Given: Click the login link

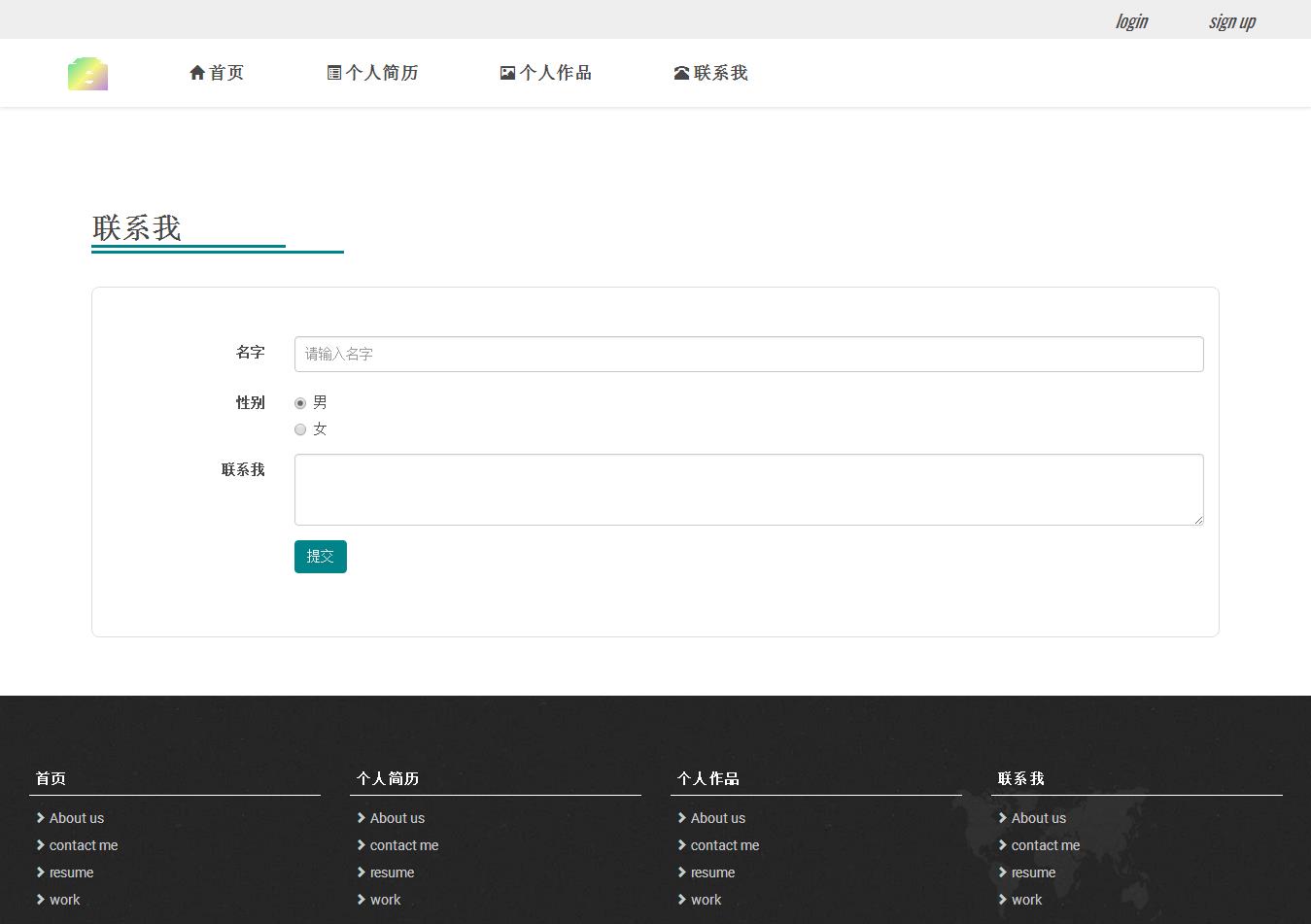Looking at the screenshot, I should (x=1131, y=21).
